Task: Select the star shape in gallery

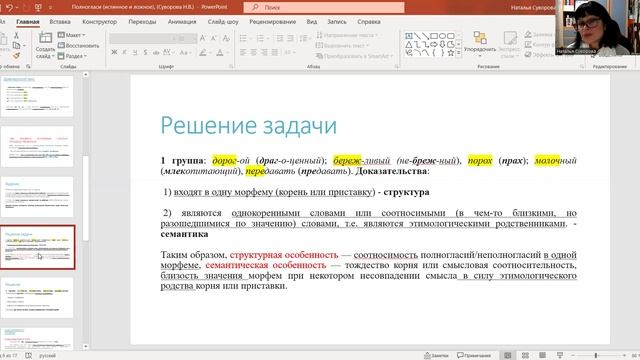Action: coord(451,53)
